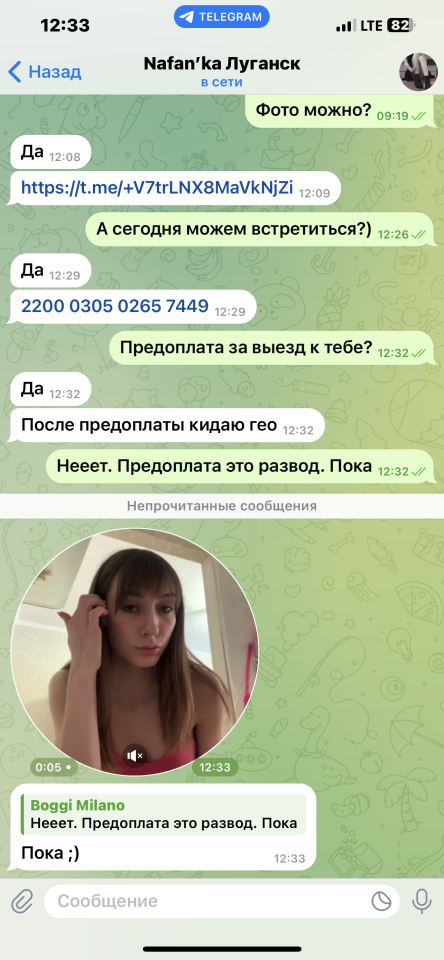Tap the Telegram pill in status bar
444x960 pixels.
(x=222, y=17)
